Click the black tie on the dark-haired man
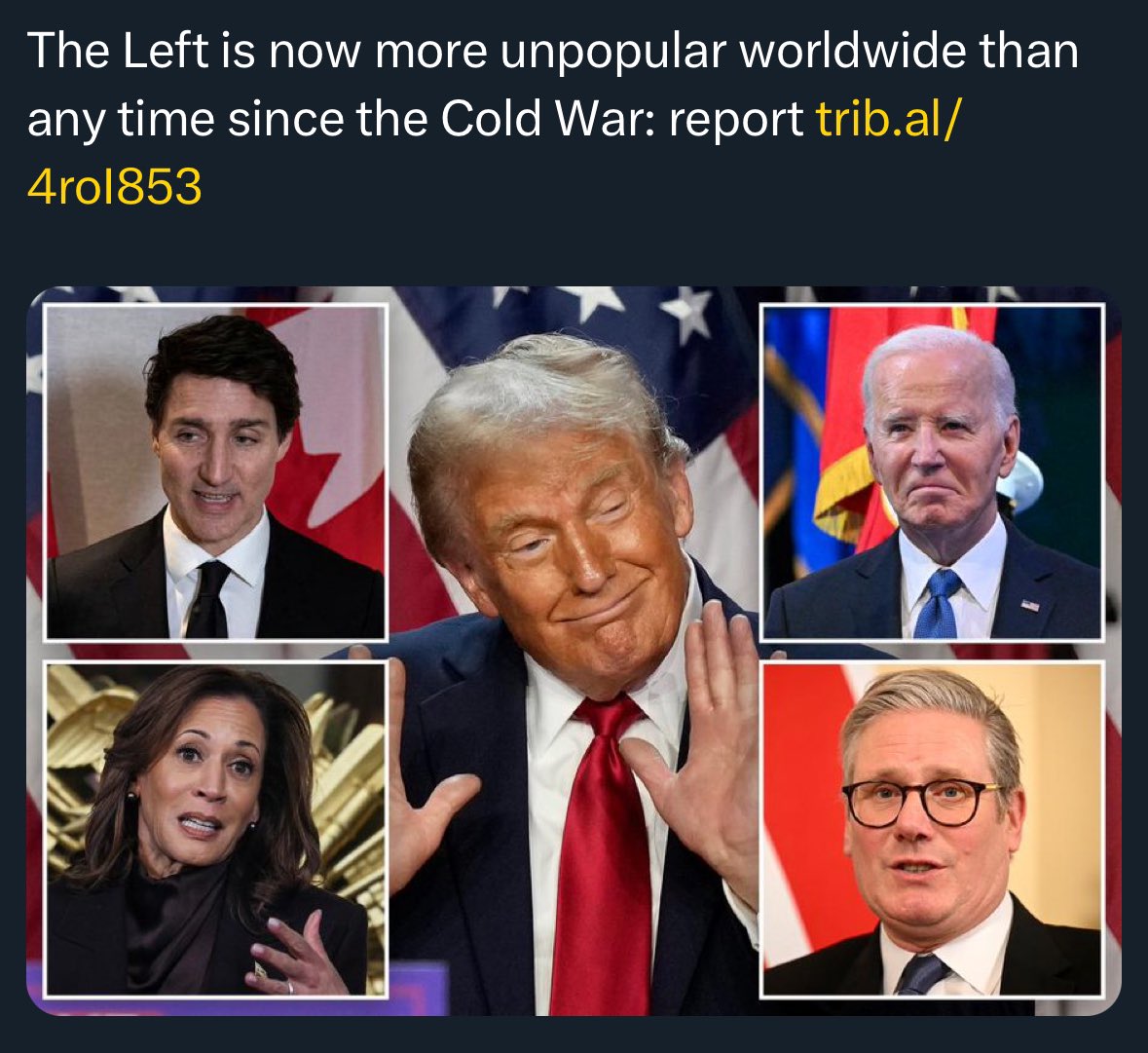 pos(208,599)
